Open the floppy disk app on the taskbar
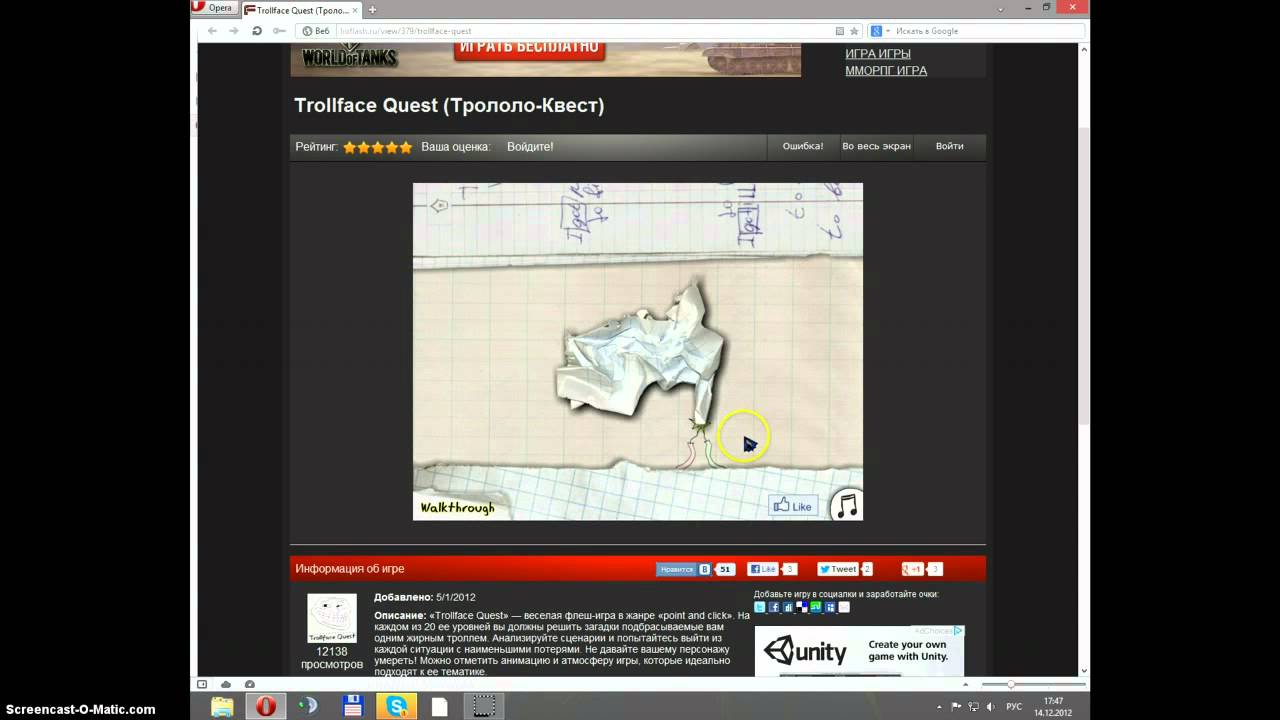The image size is (1280, 720). (352, 707)
